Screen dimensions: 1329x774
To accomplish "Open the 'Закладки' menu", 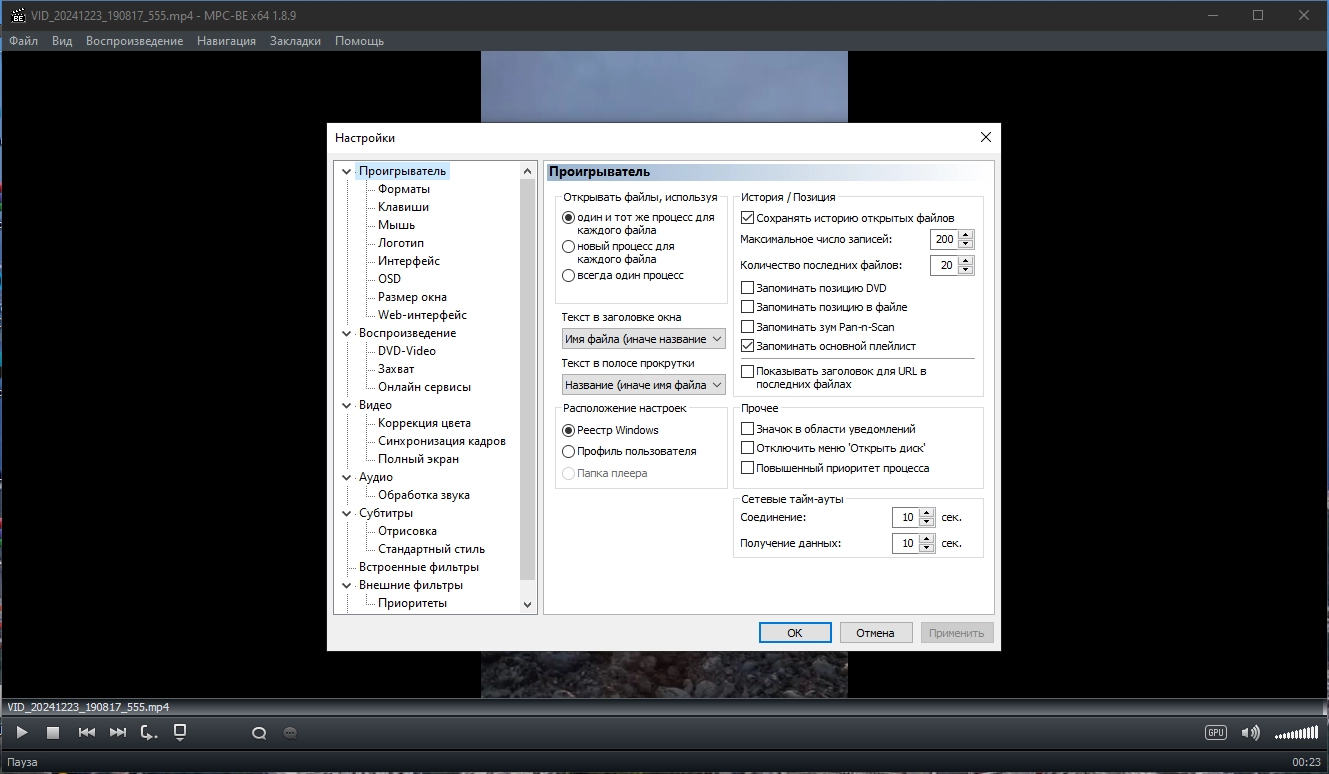I will click(x=295, y=41).
